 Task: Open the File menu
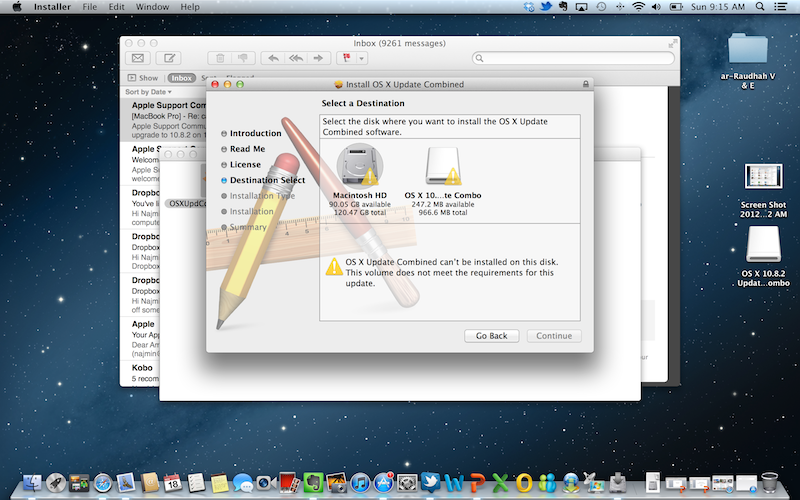pos(89,7)
